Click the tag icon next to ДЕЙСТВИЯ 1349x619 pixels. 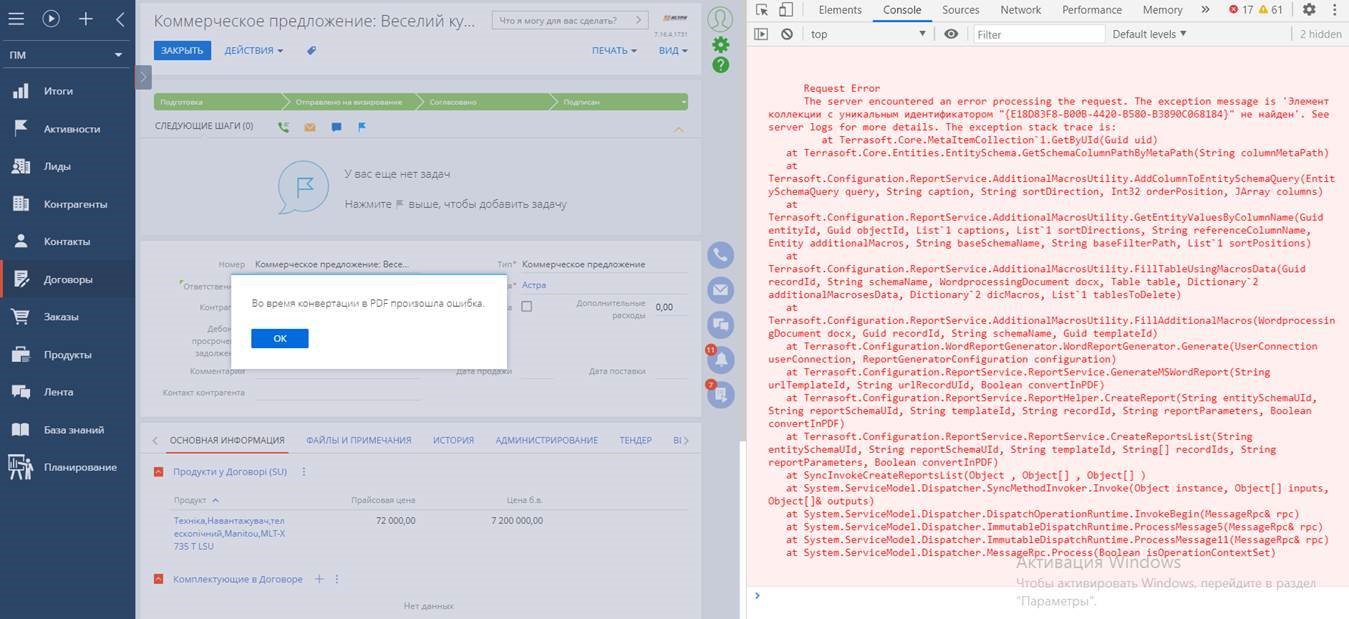click(x=311, y=50)
